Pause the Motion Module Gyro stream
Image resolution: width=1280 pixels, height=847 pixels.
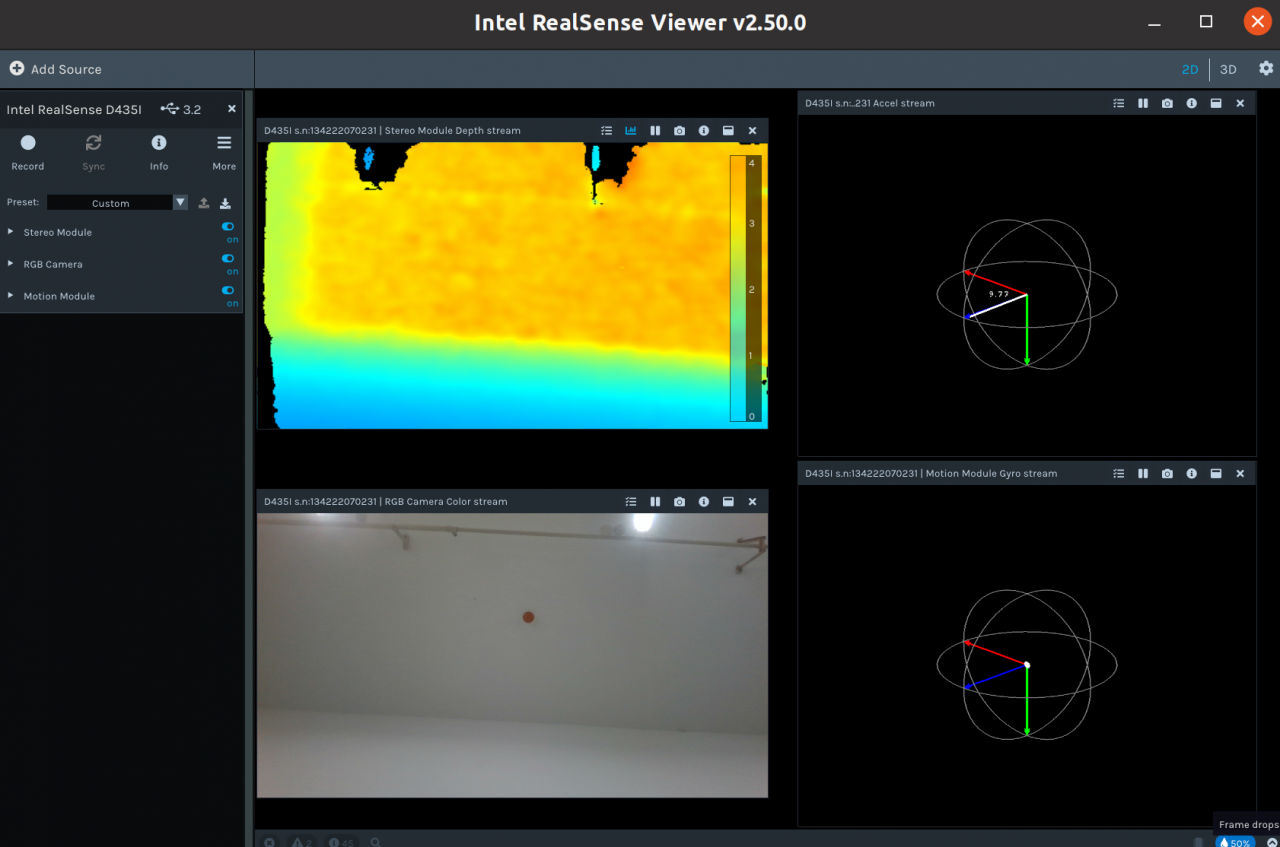1143,473
